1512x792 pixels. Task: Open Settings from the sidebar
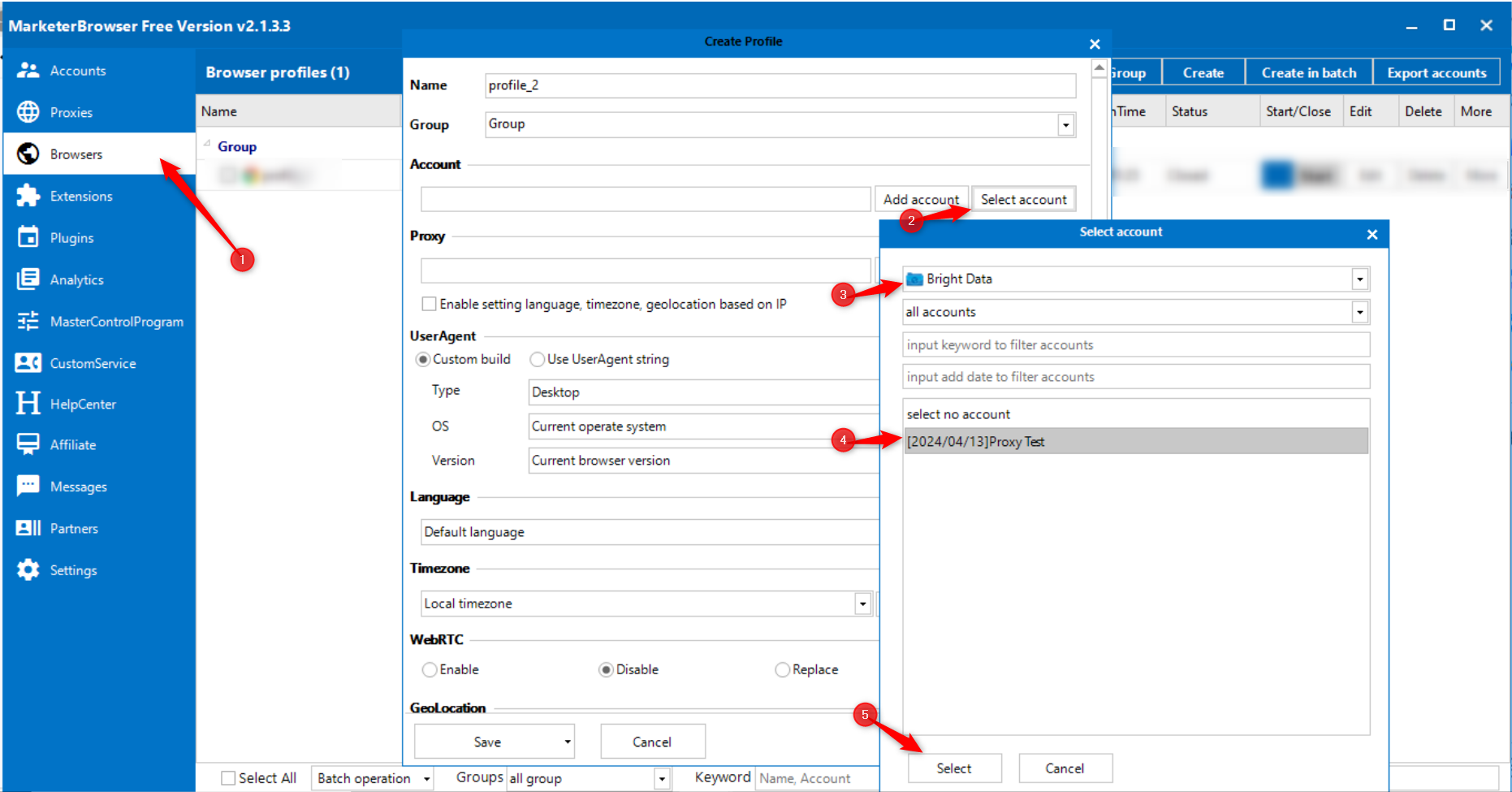[72, 569]
